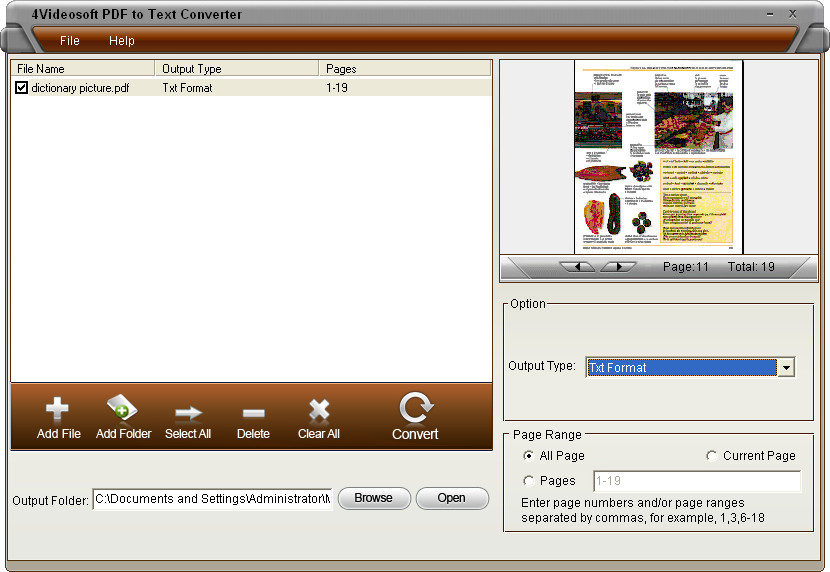
Task: Click the Add File plus icon
Action: 58,410
